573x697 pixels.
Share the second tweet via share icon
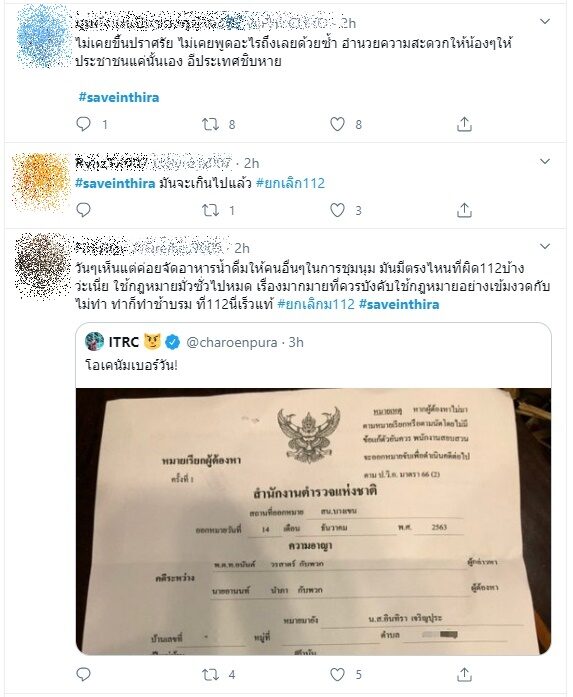point(464,210)
